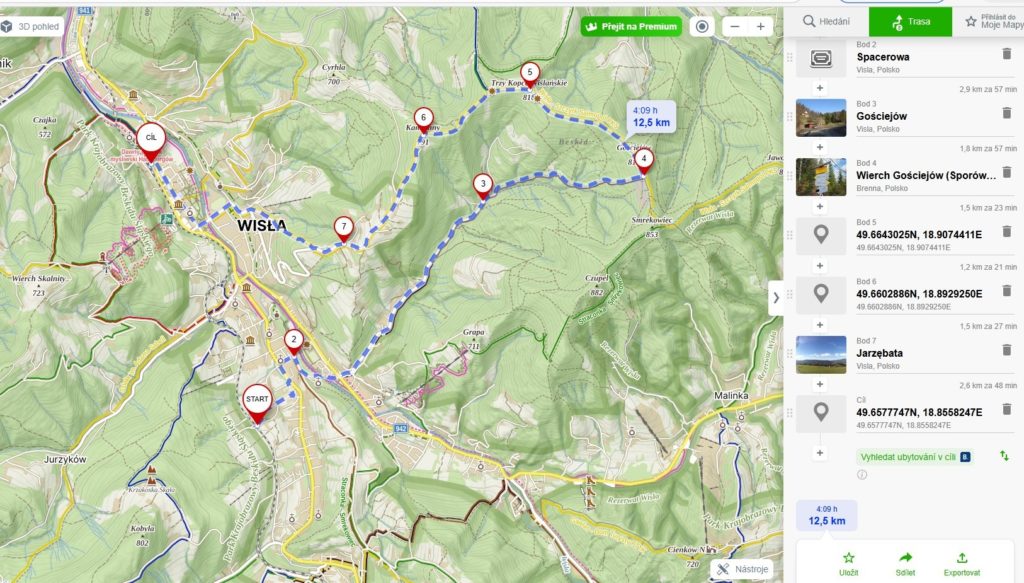Export the route with Exportovat
The image size is (1024, 583).
pyautogui.click(x=961, y=564)
